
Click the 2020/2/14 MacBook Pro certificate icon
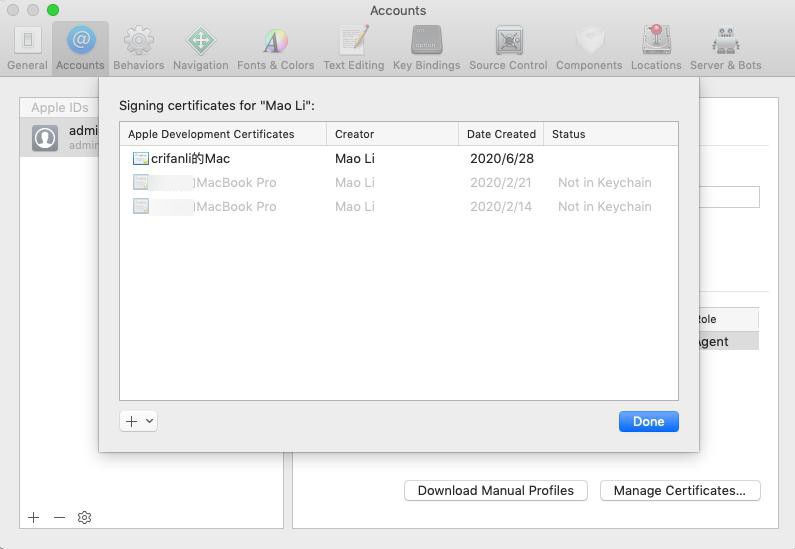pos(140,206)
